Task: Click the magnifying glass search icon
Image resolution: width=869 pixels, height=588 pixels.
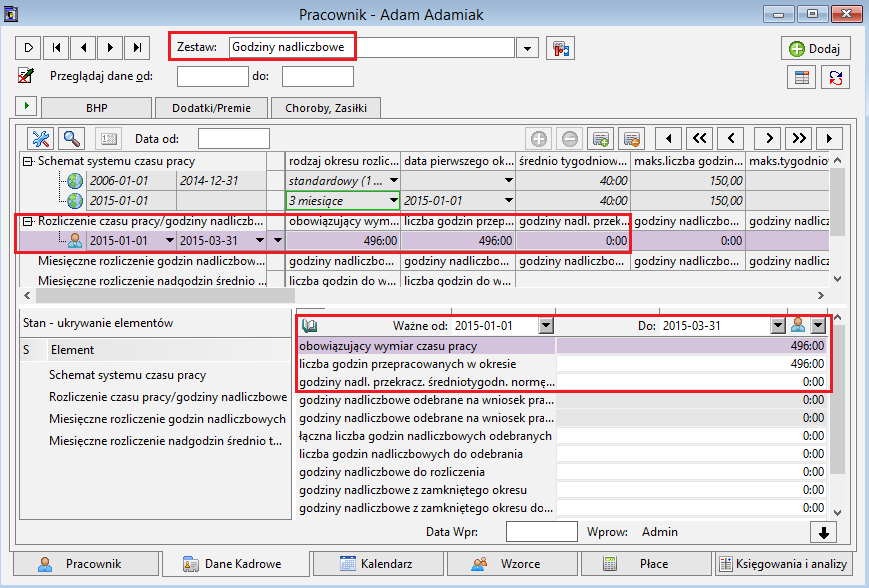Action: pos(71,139)
